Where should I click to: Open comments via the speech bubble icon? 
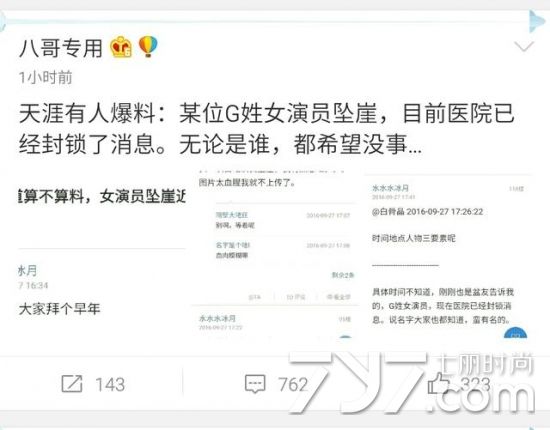click(255, 384)
